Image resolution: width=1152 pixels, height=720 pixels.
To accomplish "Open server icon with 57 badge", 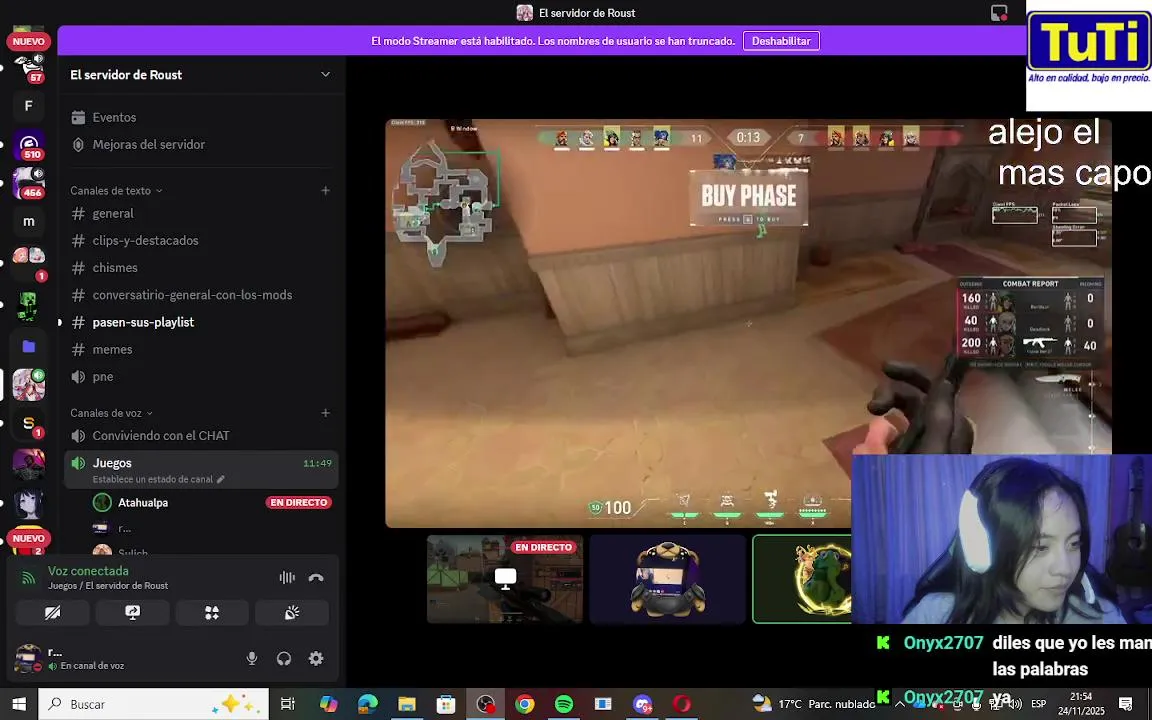I will (x=29, y=68).
